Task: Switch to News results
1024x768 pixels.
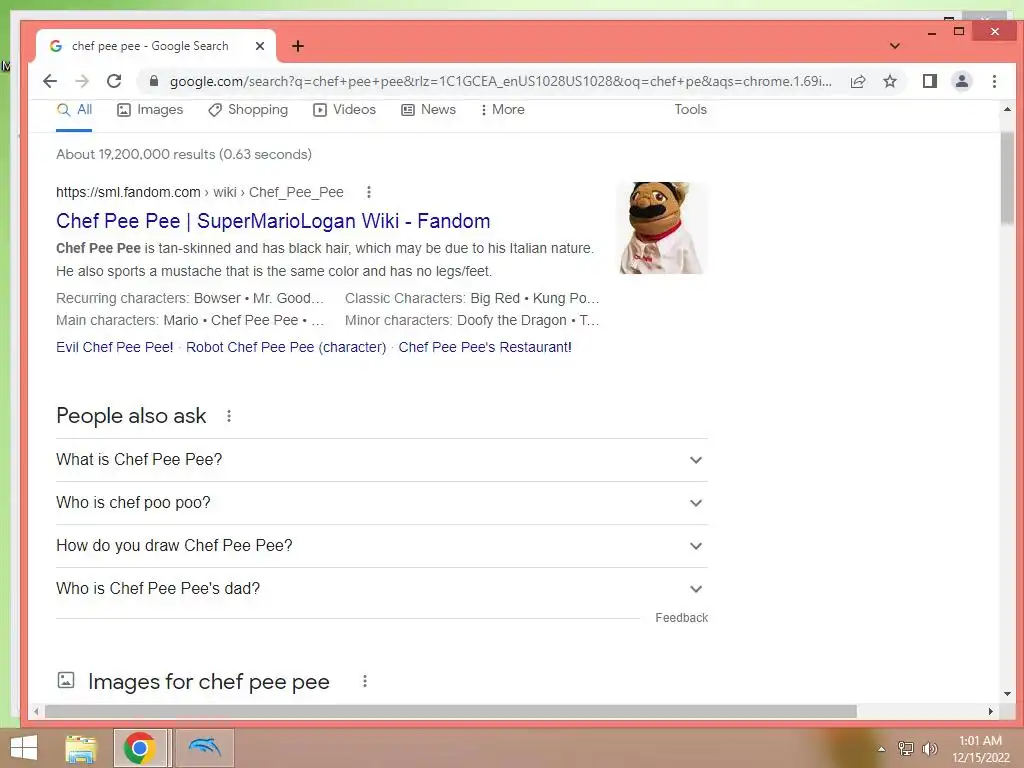Action: click(428, 110)
